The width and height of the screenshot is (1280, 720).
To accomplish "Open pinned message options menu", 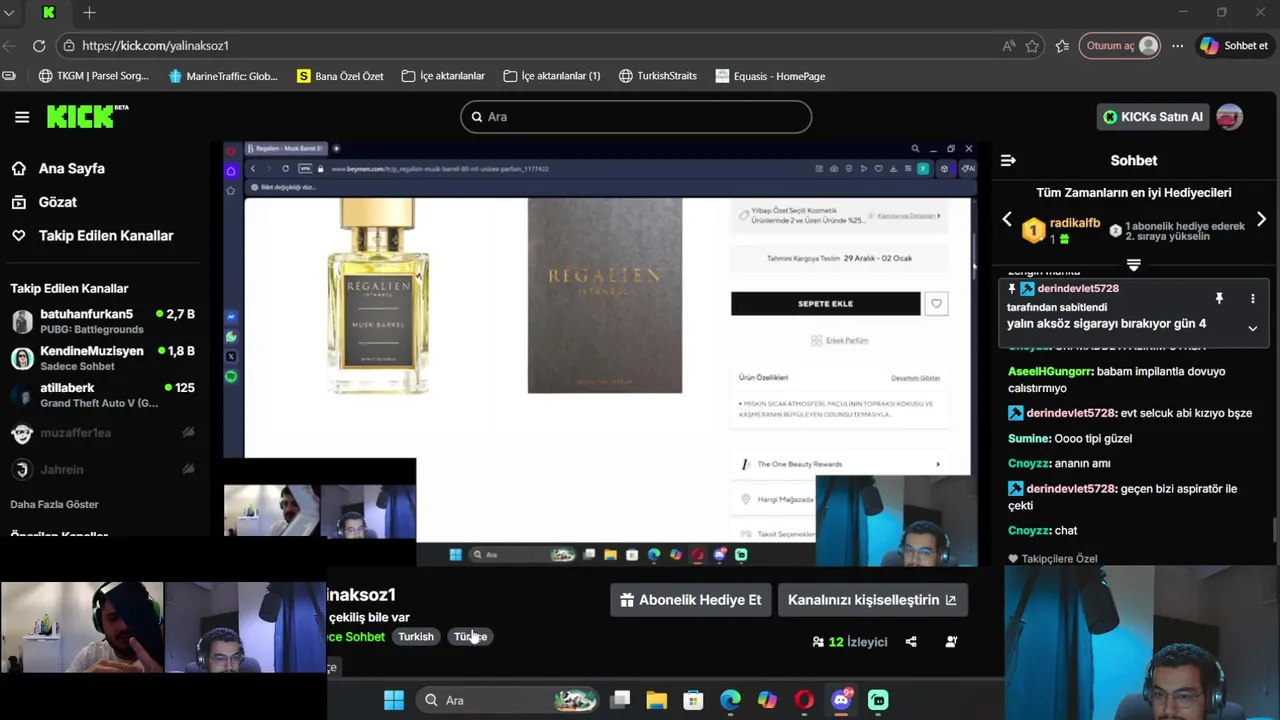I will (1252, 298).
